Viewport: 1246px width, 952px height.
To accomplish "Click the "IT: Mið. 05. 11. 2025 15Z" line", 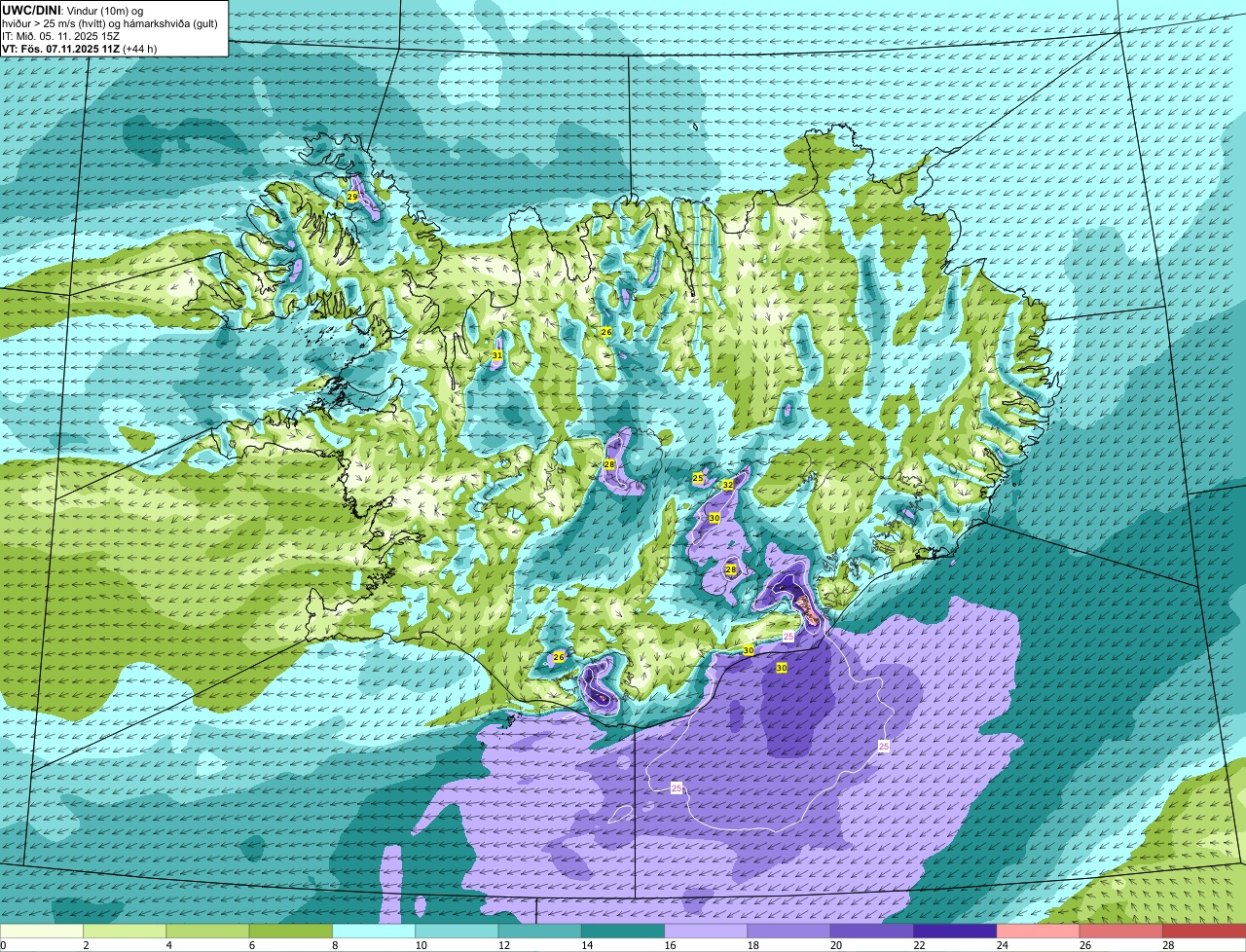I will (60, 36).
